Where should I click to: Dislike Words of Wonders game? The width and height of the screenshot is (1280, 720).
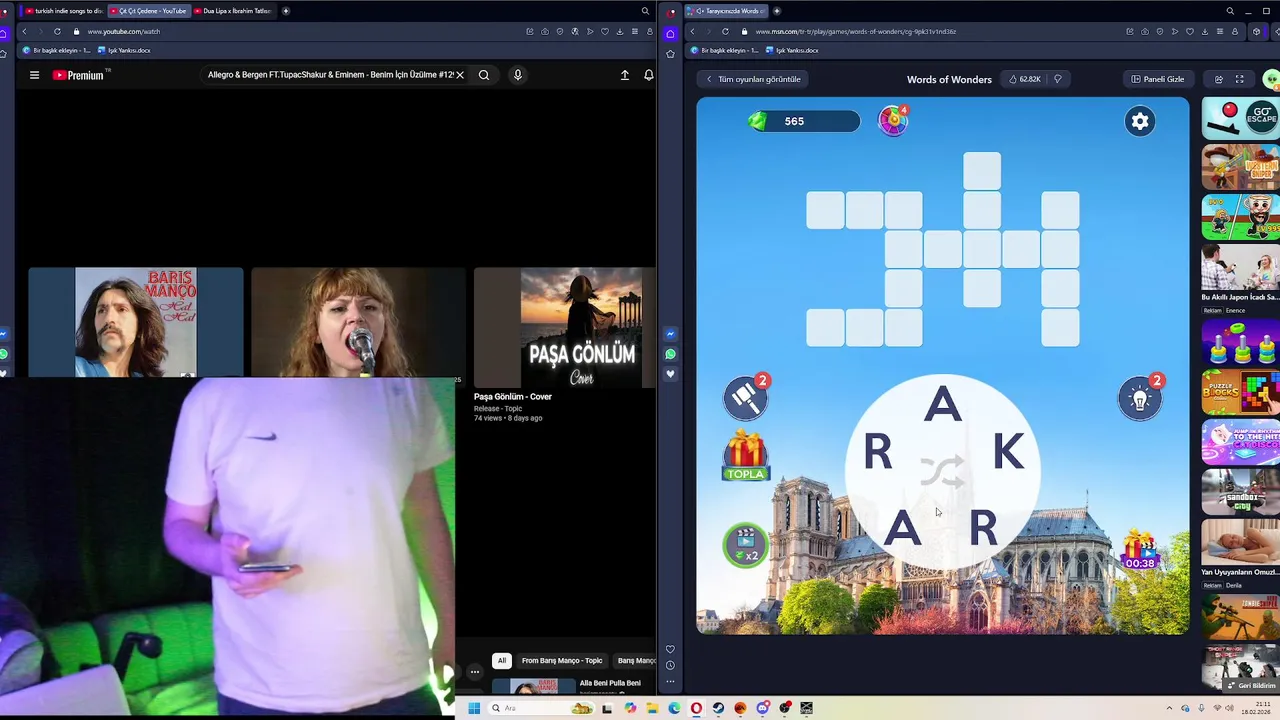click(x=1057, y=79)
